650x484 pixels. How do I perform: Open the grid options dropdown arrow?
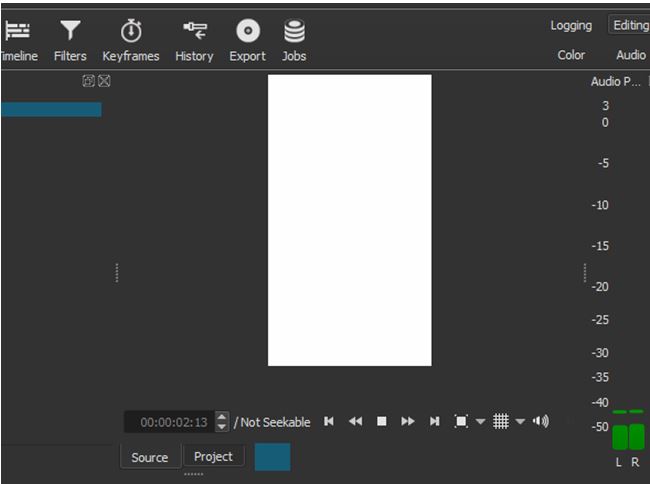pyautogui.click(x=520, y=422)
